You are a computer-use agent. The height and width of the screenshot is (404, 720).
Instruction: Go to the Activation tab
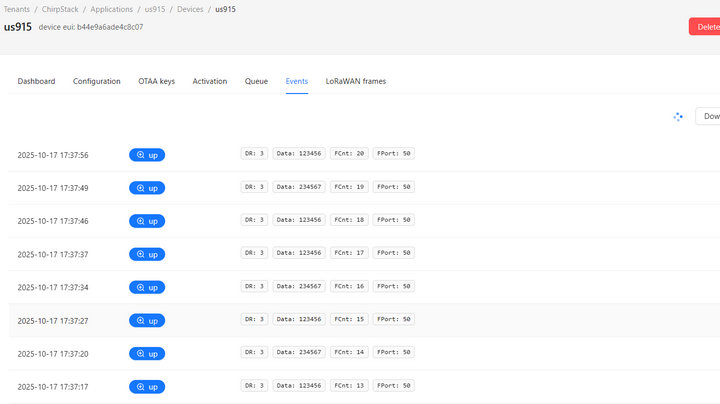210,81
